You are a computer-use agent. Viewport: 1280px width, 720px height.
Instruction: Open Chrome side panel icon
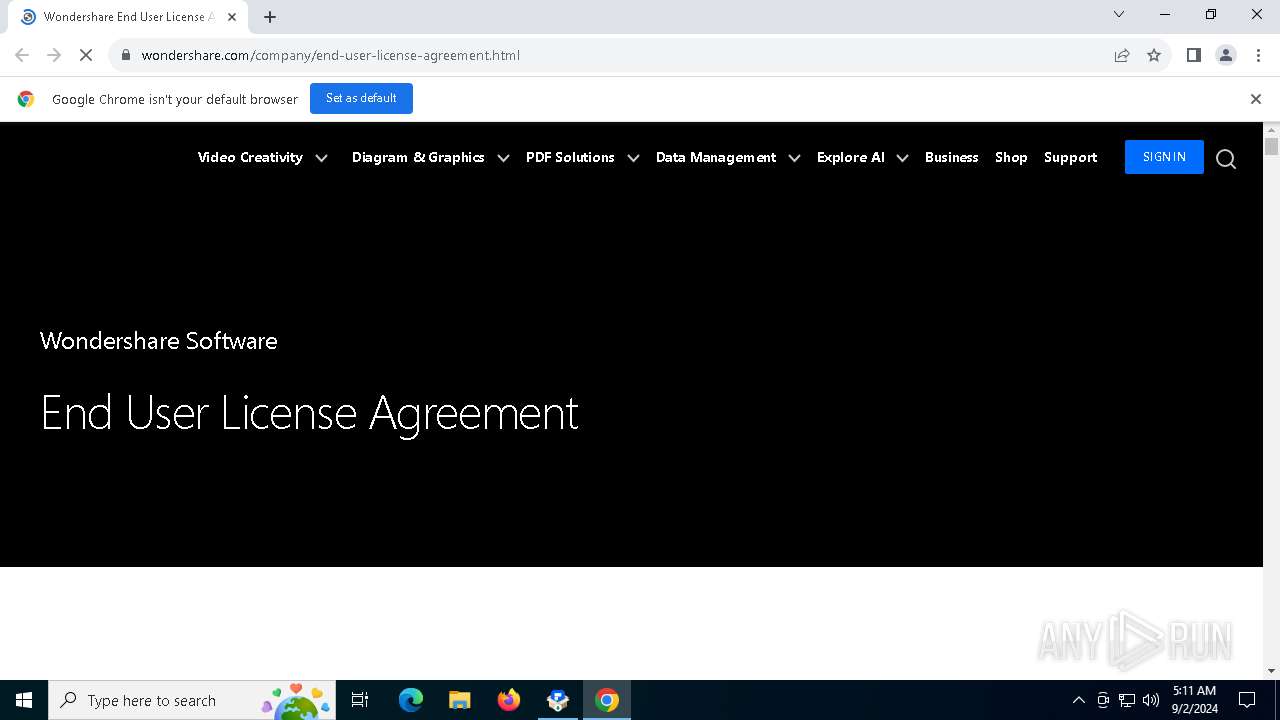click(1193, 55)
